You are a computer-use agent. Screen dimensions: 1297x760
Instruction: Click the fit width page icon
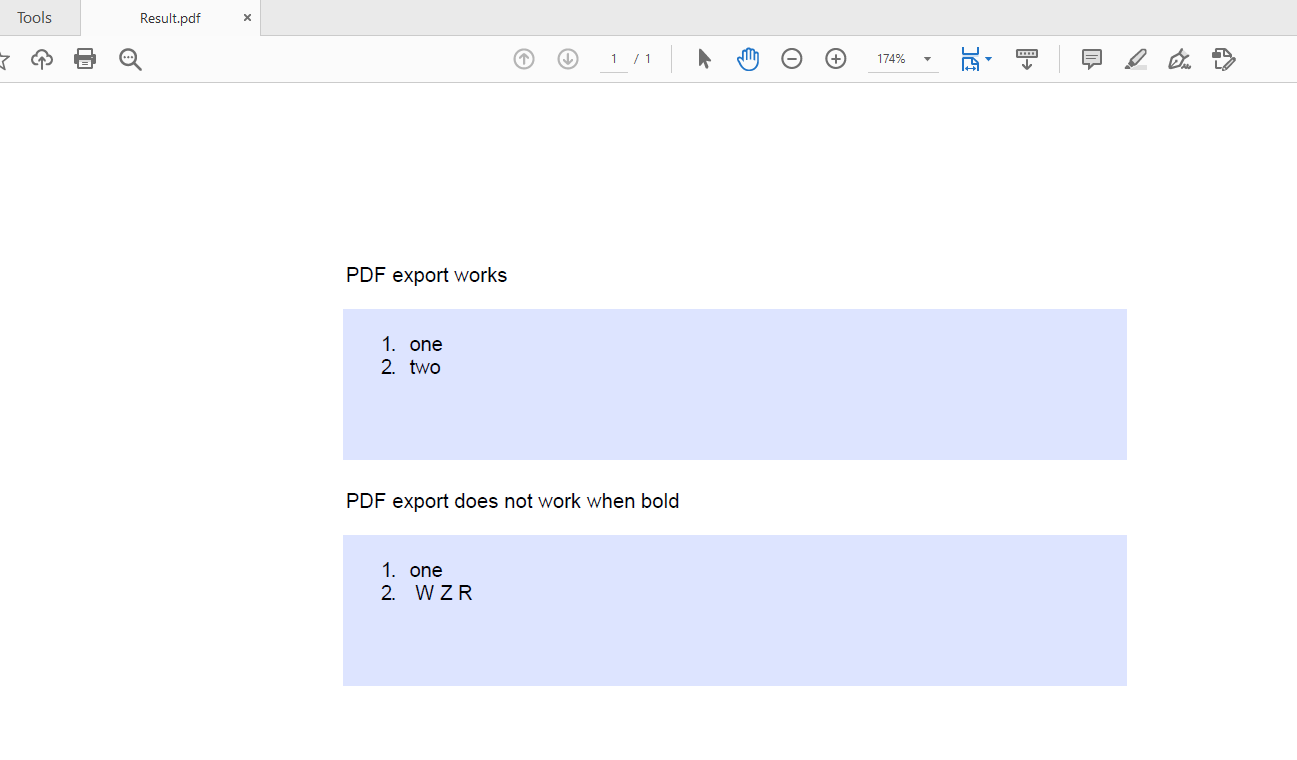coord(970,59)
